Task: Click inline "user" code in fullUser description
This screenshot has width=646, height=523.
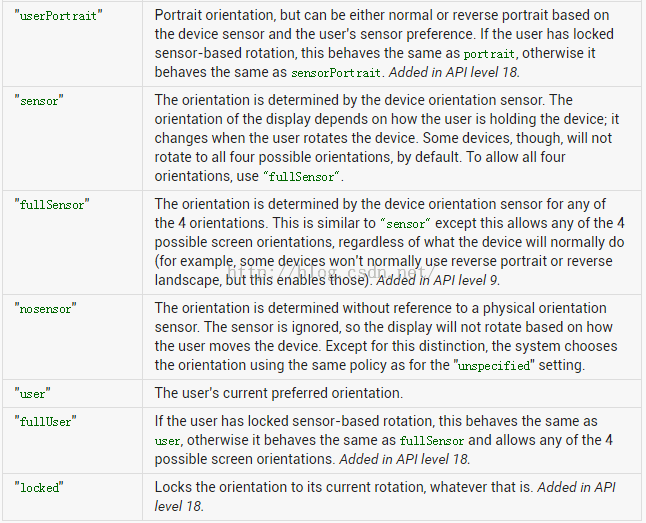Action: pos(167,441)
